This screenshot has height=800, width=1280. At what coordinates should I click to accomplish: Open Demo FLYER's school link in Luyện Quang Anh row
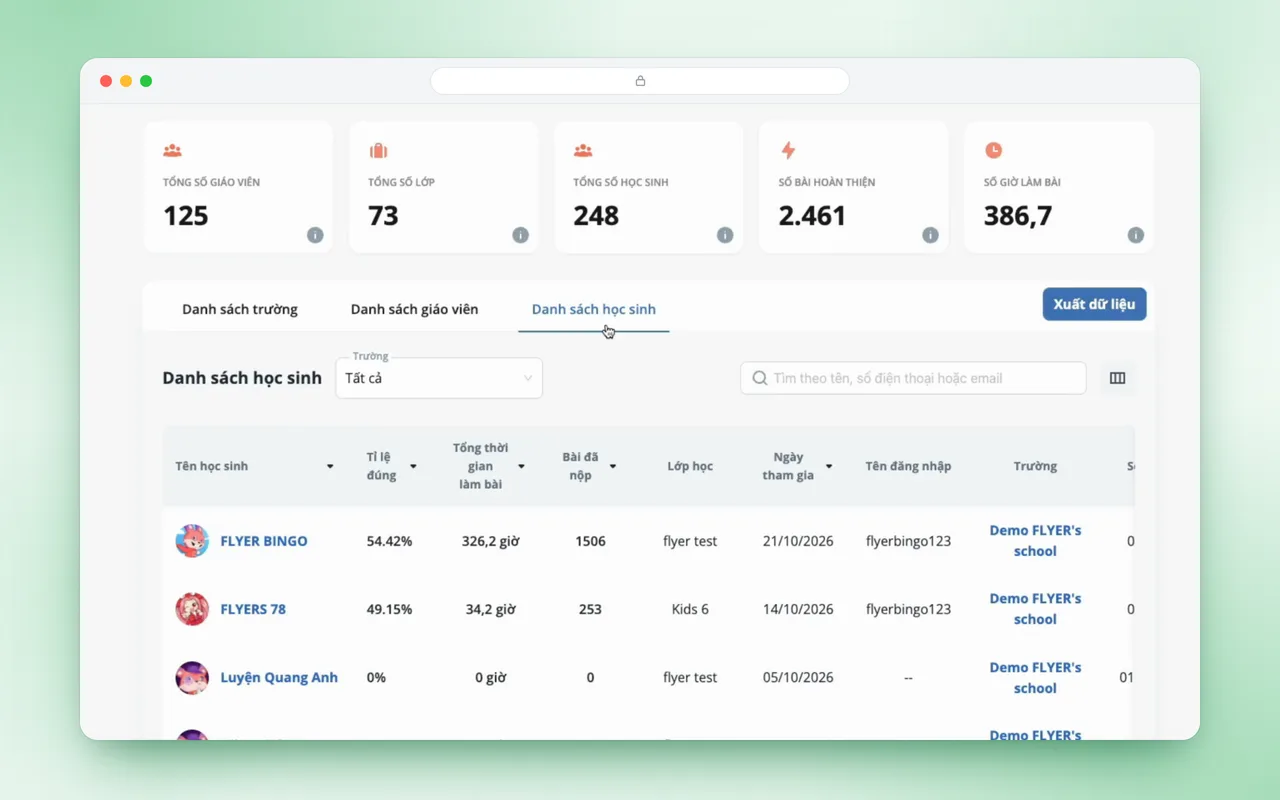tap(1035, 678)
